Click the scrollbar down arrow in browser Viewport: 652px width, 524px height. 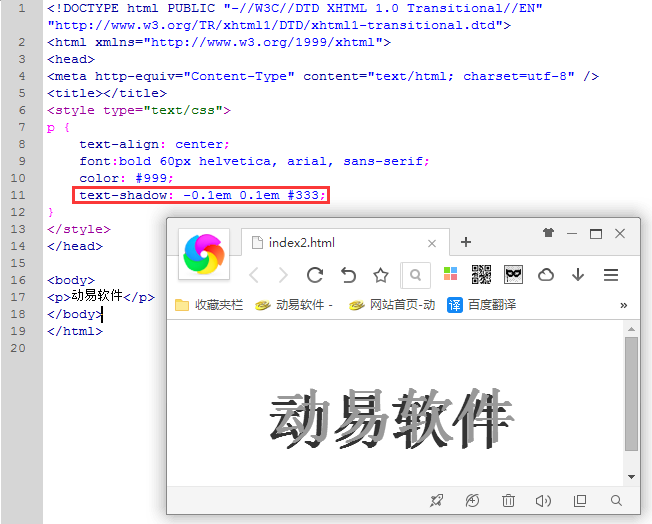point(631,476)
